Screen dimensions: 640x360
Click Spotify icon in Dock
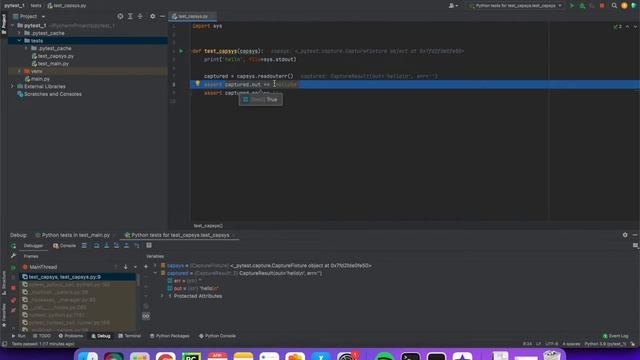pos(384,356)
